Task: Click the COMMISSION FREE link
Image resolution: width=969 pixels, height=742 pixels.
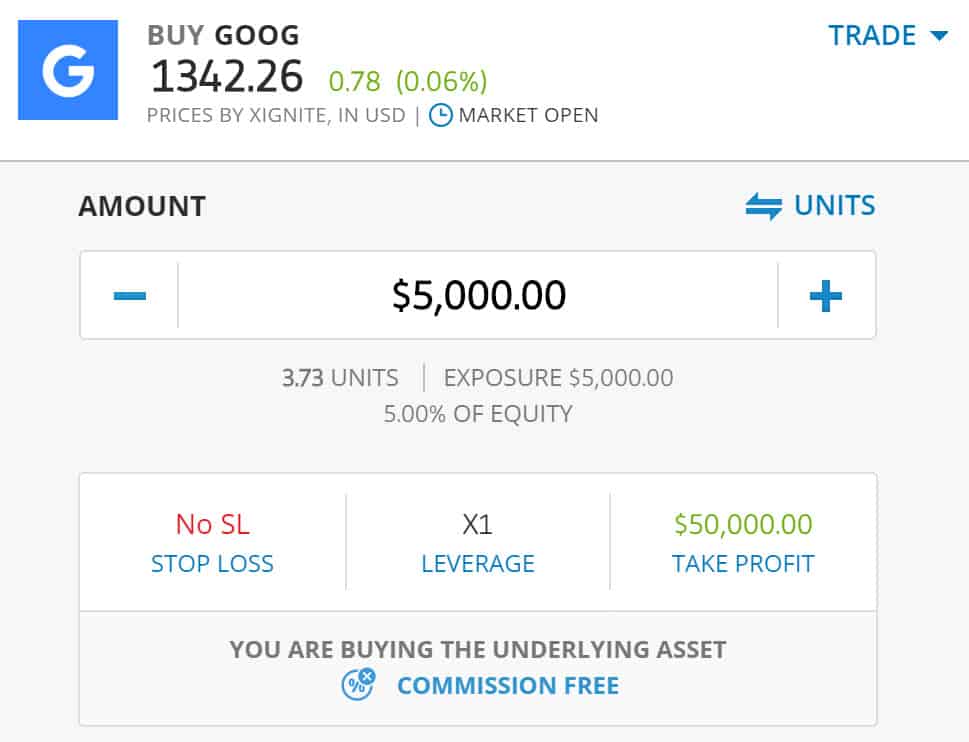Action: click(508, 685)
